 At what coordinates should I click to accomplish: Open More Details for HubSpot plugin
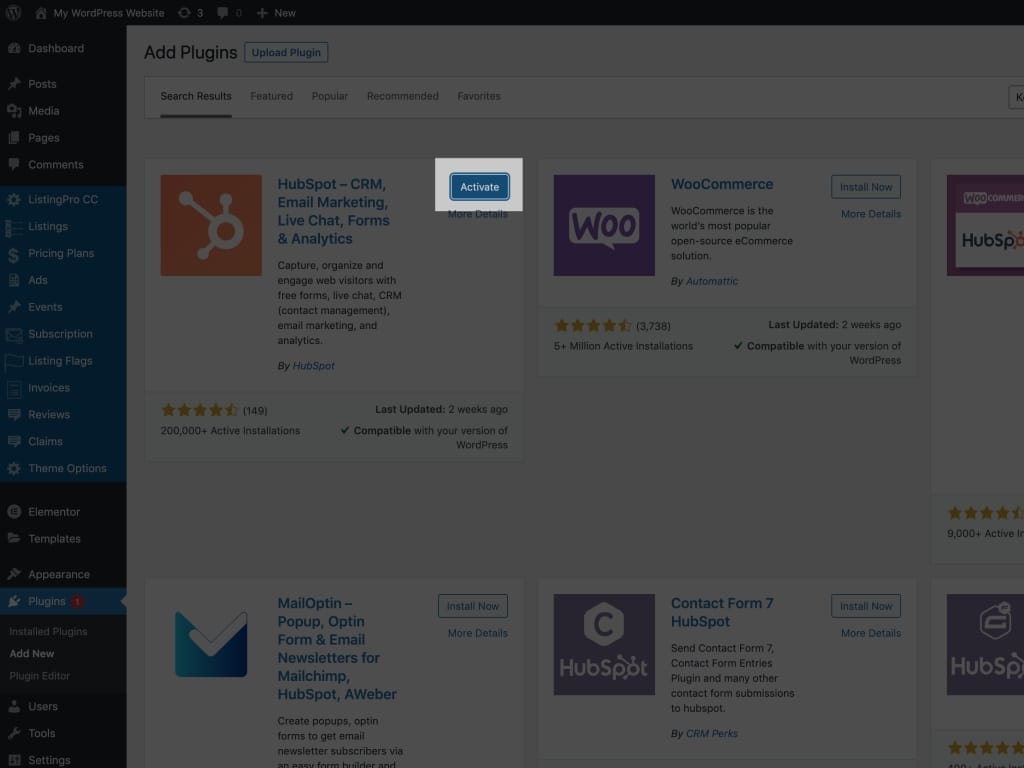pyautogui.click(x=478, y=214)
